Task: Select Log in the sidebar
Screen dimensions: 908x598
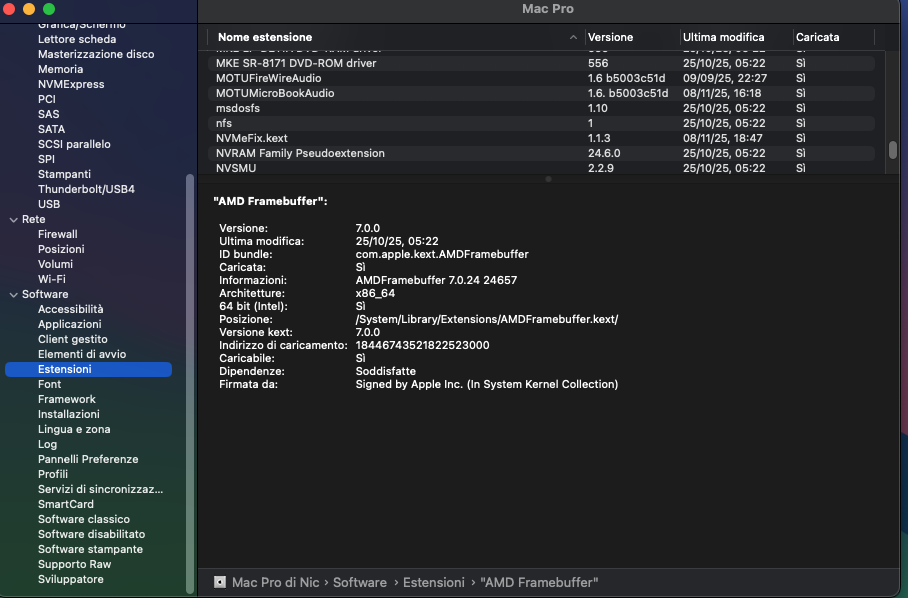Action: pyautogui.click(x=47, y=445)
